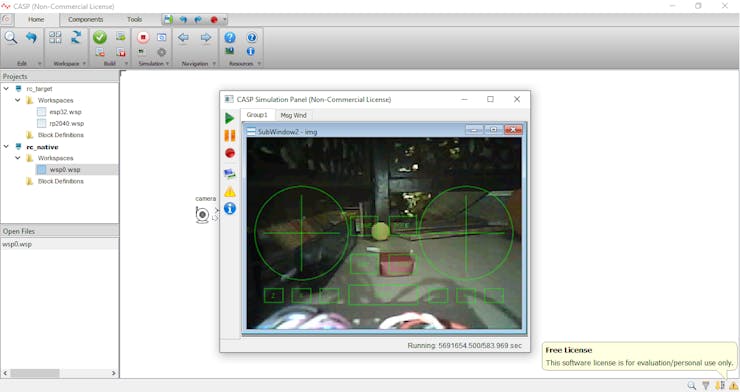Expand the Simulation group dropdown arrow

(167, 64)
